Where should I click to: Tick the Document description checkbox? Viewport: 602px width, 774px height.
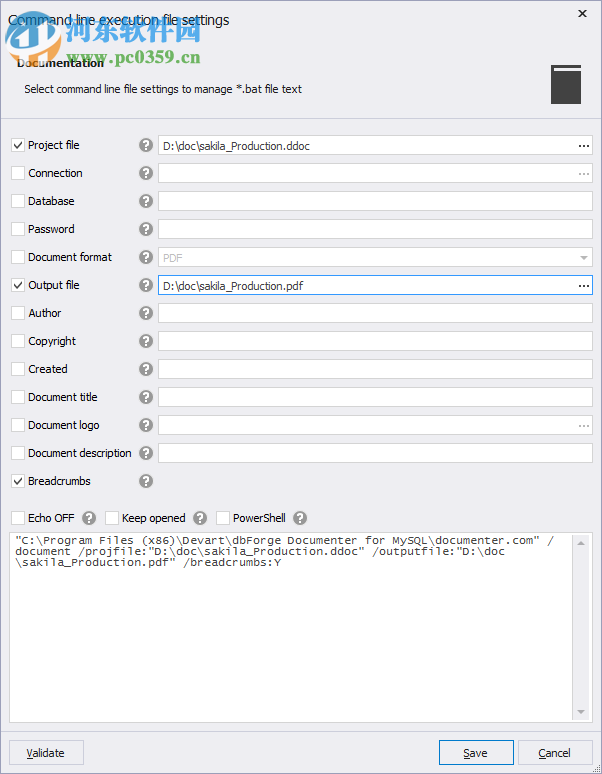pyautogui.click(x=18, y=453)
